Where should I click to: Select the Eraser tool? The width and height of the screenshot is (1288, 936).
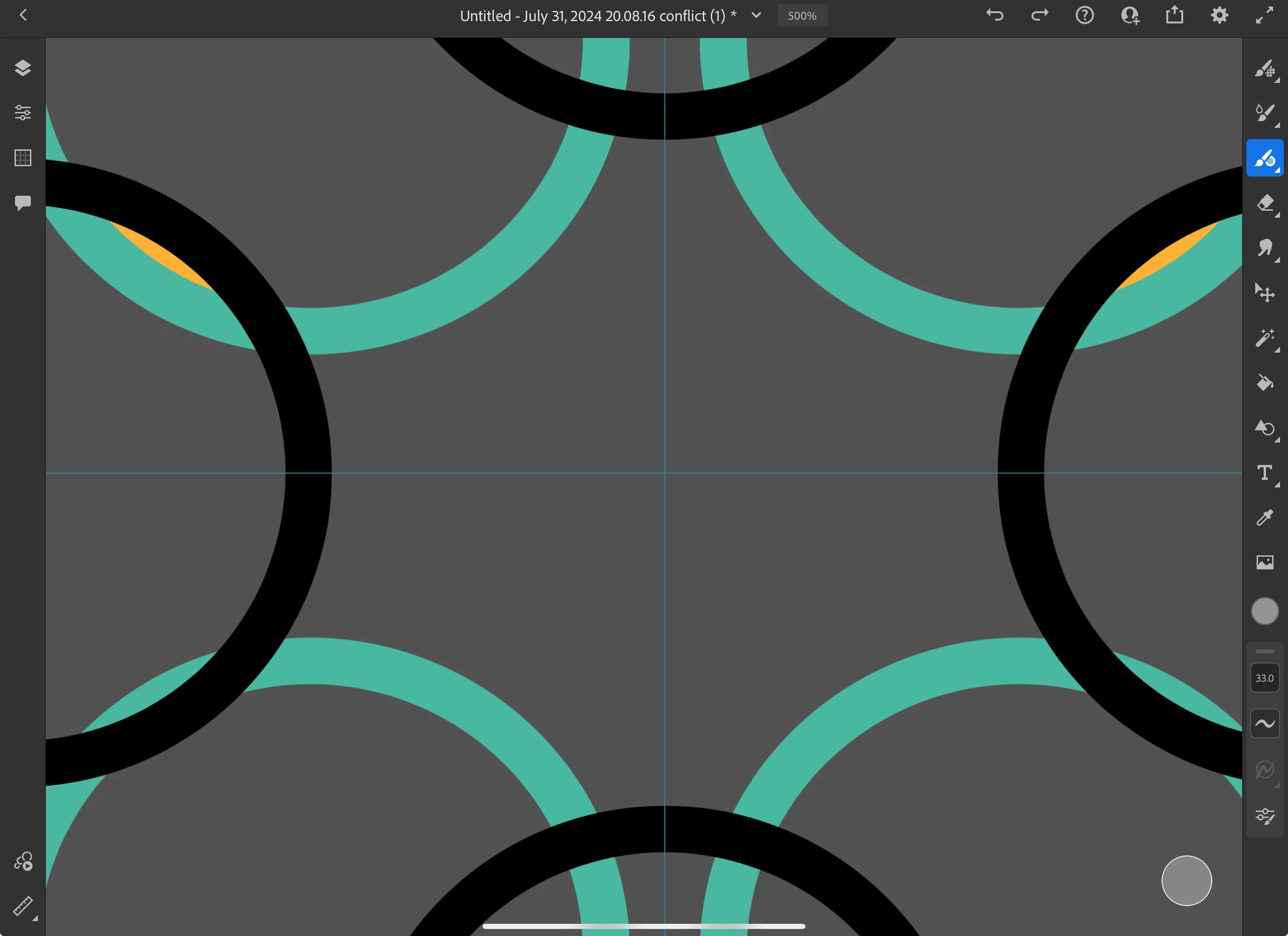(x=1264, y=203)
